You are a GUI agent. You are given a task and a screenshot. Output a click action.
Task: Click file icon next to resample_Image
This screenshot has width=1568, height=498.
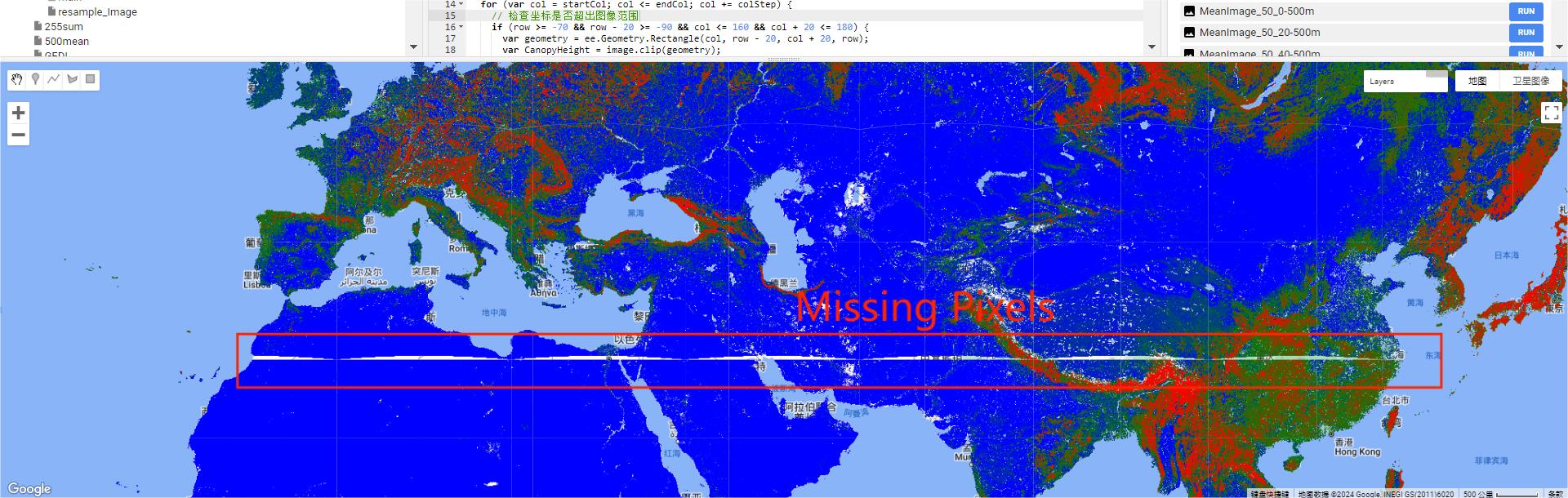(x=51, y=11)
